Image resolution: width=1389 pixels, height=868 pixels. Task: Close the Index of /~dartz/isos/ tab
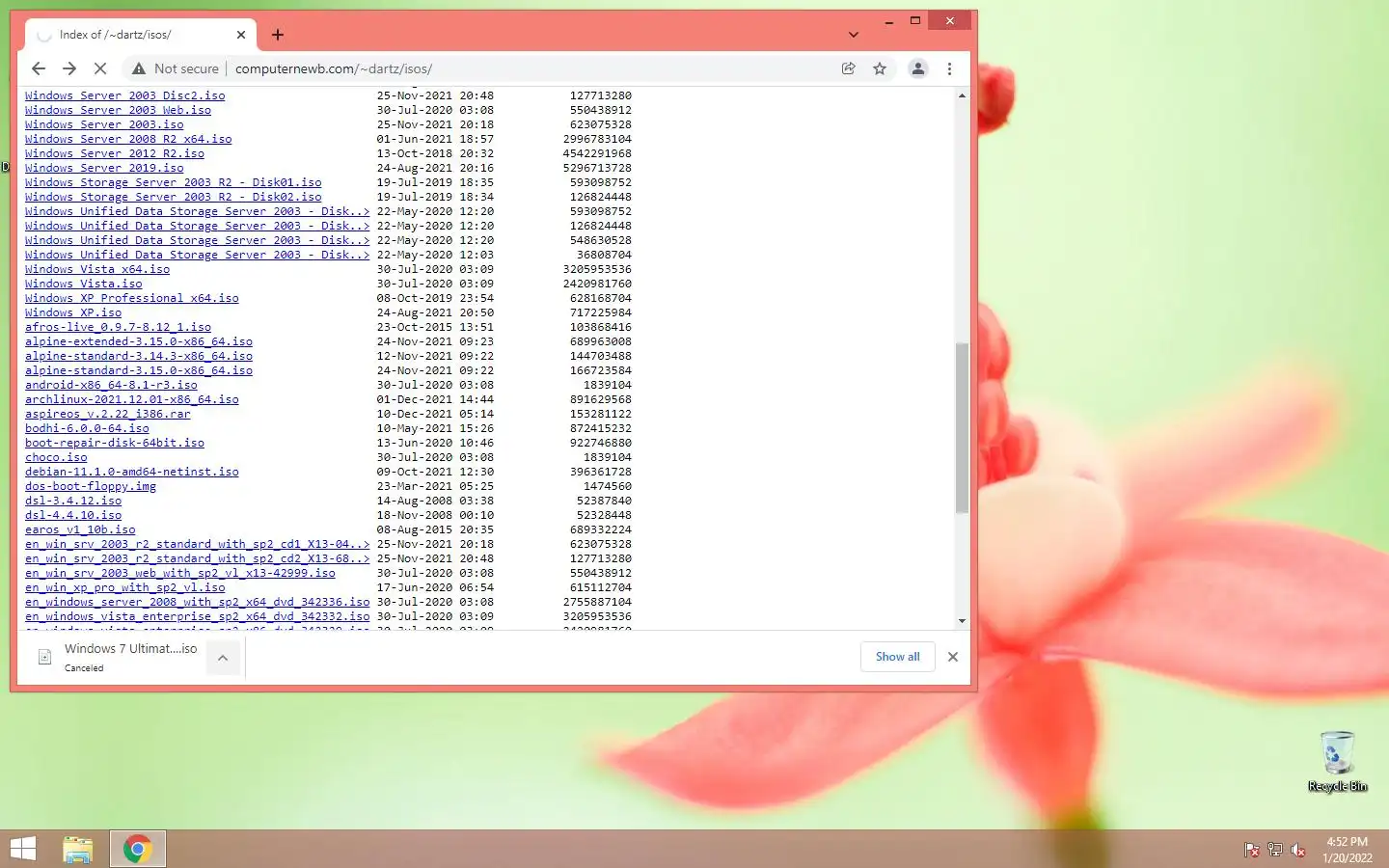pos(241,35)
